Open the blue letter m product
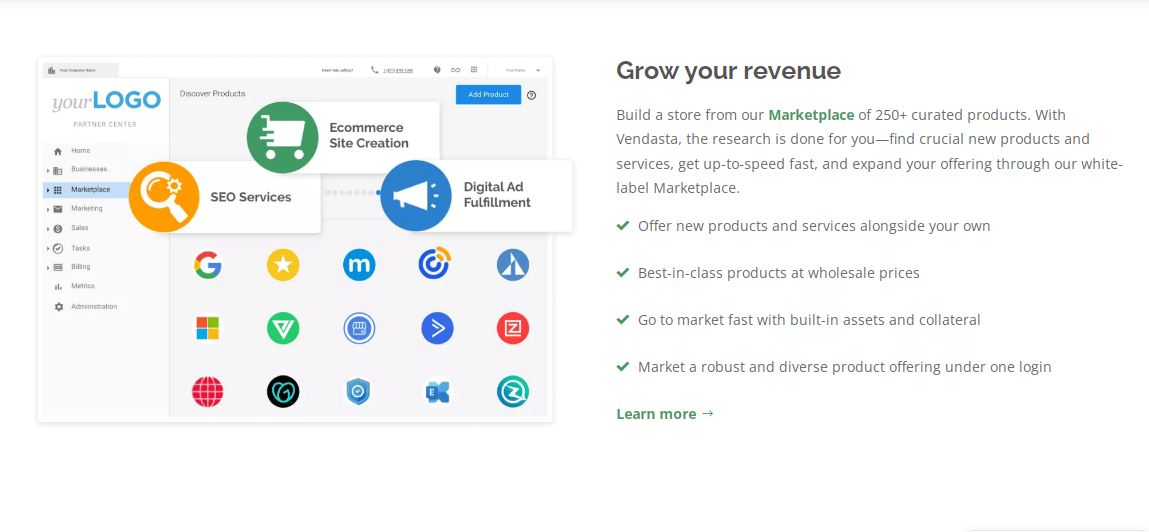The height and width of the screenshot is (532, 1149). (x=359, y=265)
